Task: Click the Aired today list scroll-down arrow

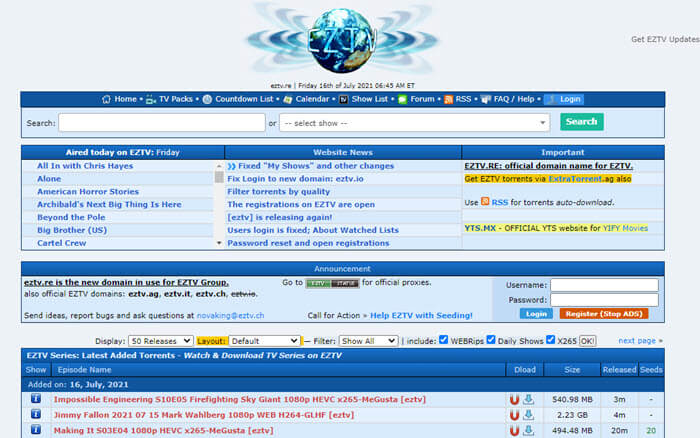Action: (x=219, y=243)
